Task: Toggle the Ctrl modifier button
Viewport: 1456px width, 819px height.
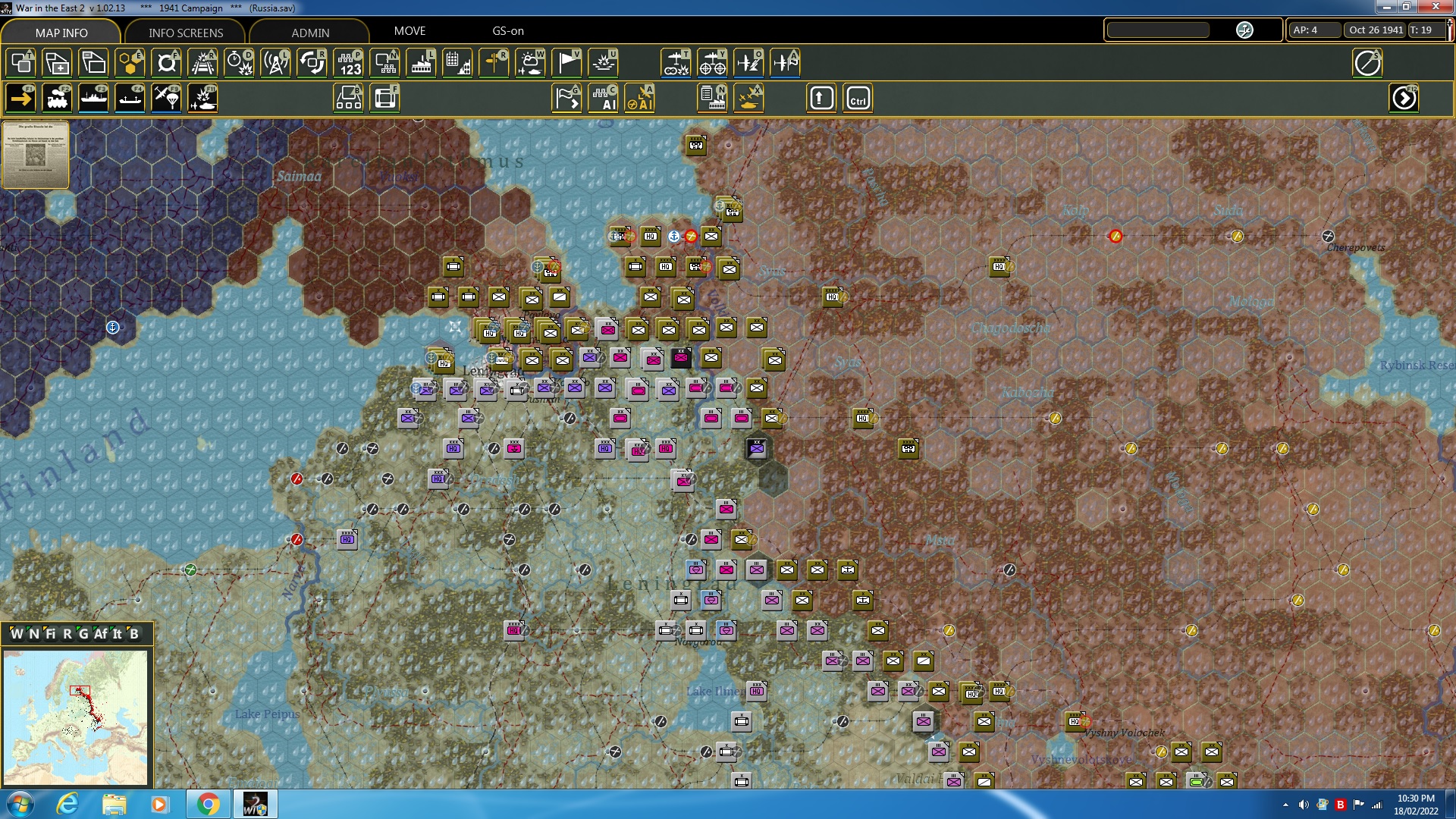Action: [858, 99]
